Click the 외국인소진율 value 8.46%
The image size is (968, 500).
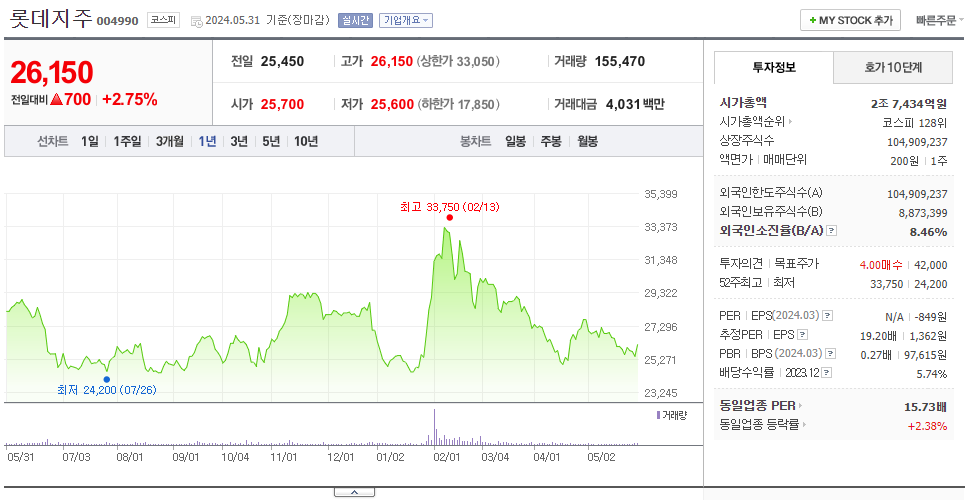click(928, 231)
